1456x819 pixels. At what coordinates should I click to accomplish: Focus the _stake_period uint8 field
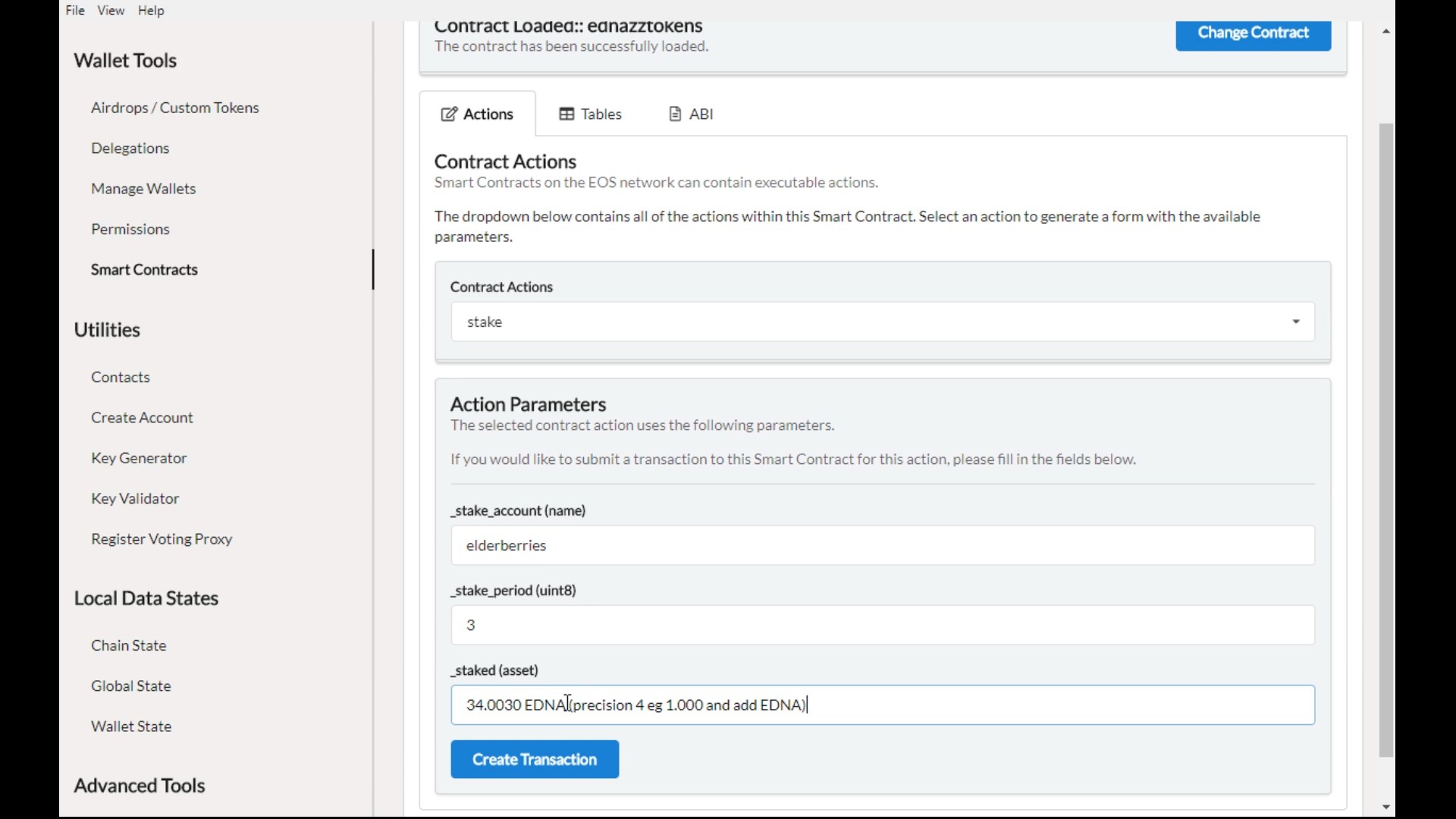(882, 625)
